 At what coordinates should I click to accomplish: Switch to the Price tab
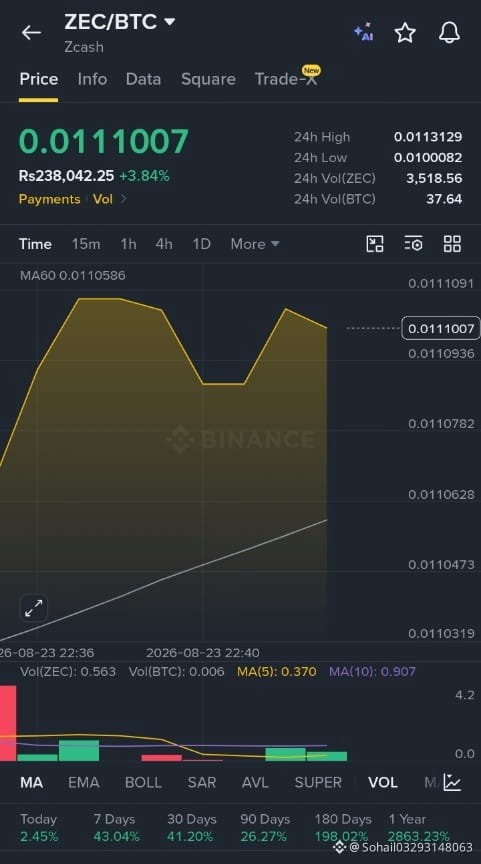[x=39, y=79]
